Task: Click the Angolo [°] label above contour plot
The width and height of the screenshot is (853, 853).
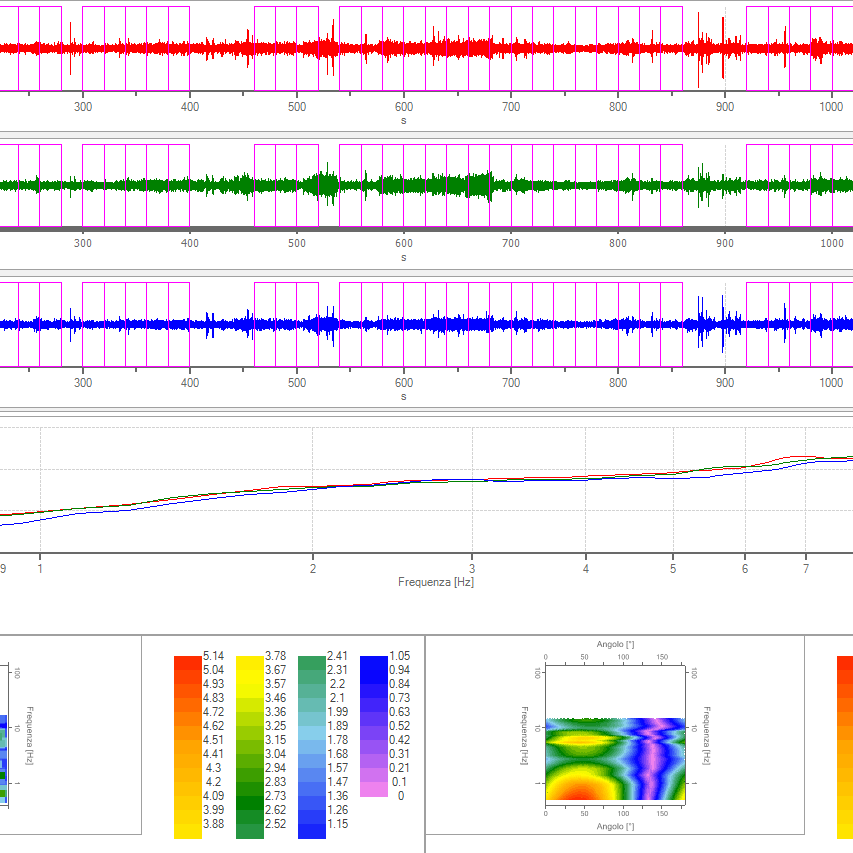Action: click(615, 645)
